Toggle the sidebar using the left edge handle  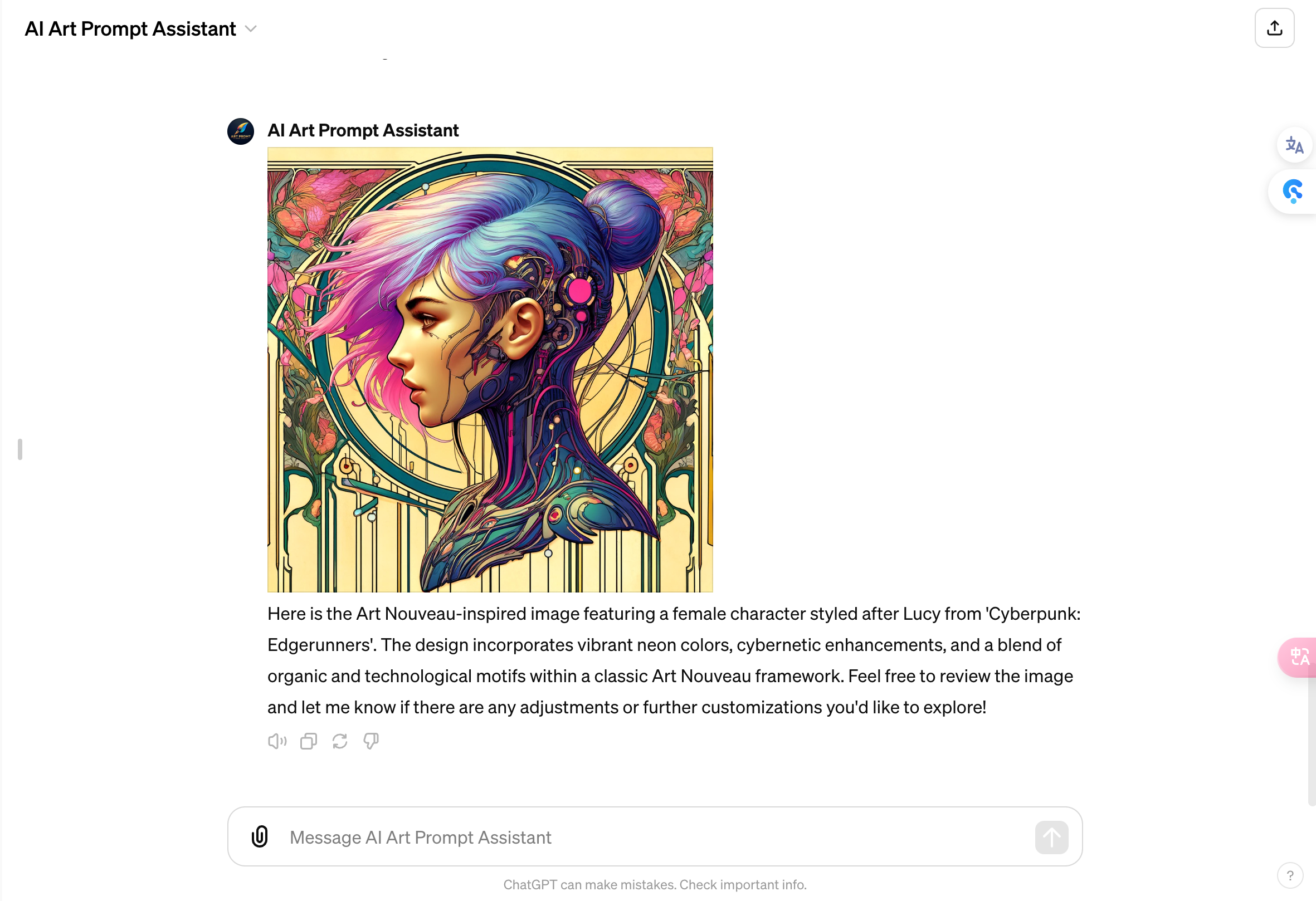point(20,449)
